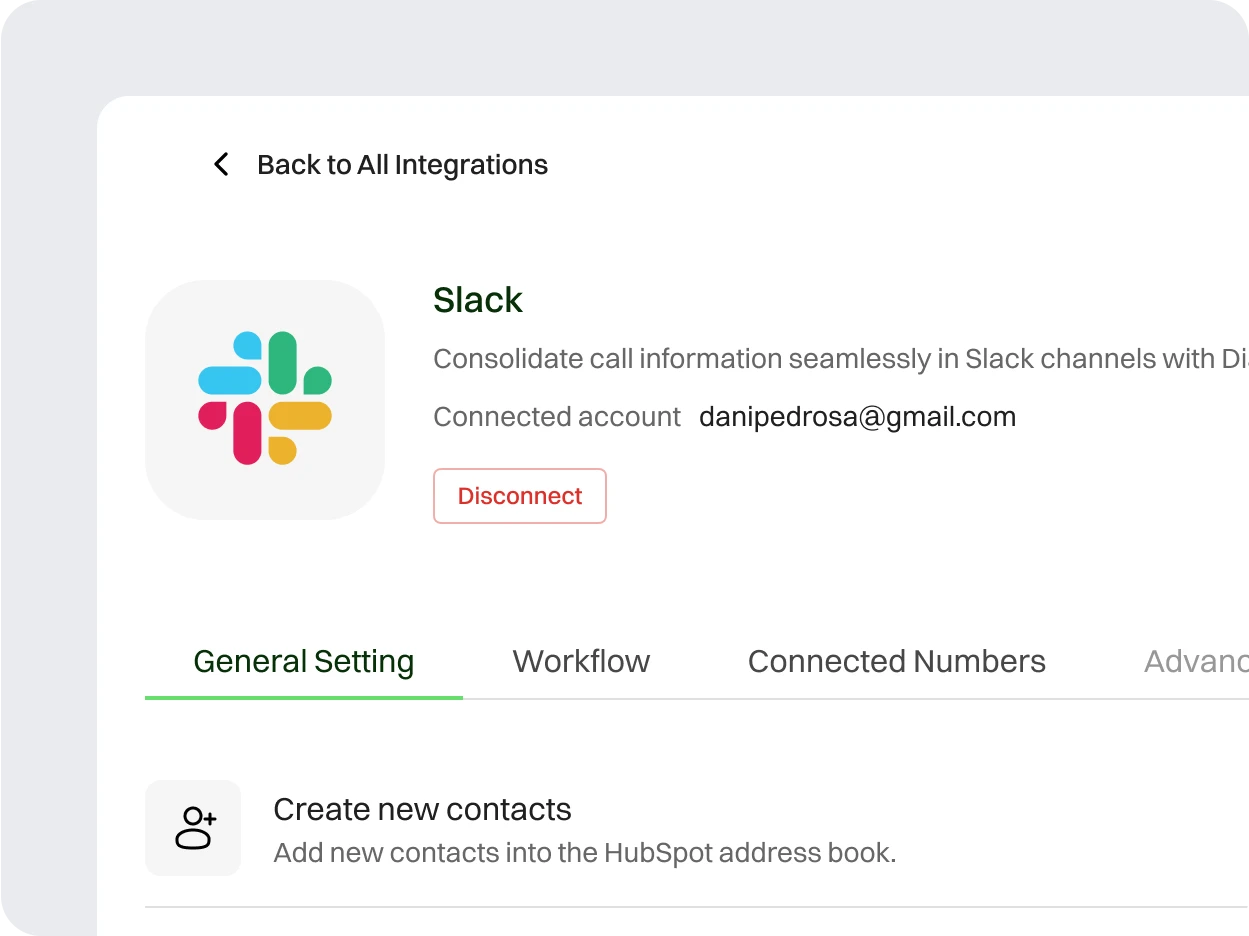
Task: Click the pink-red segment of Slack logo
Action: [x=246, y=432]
